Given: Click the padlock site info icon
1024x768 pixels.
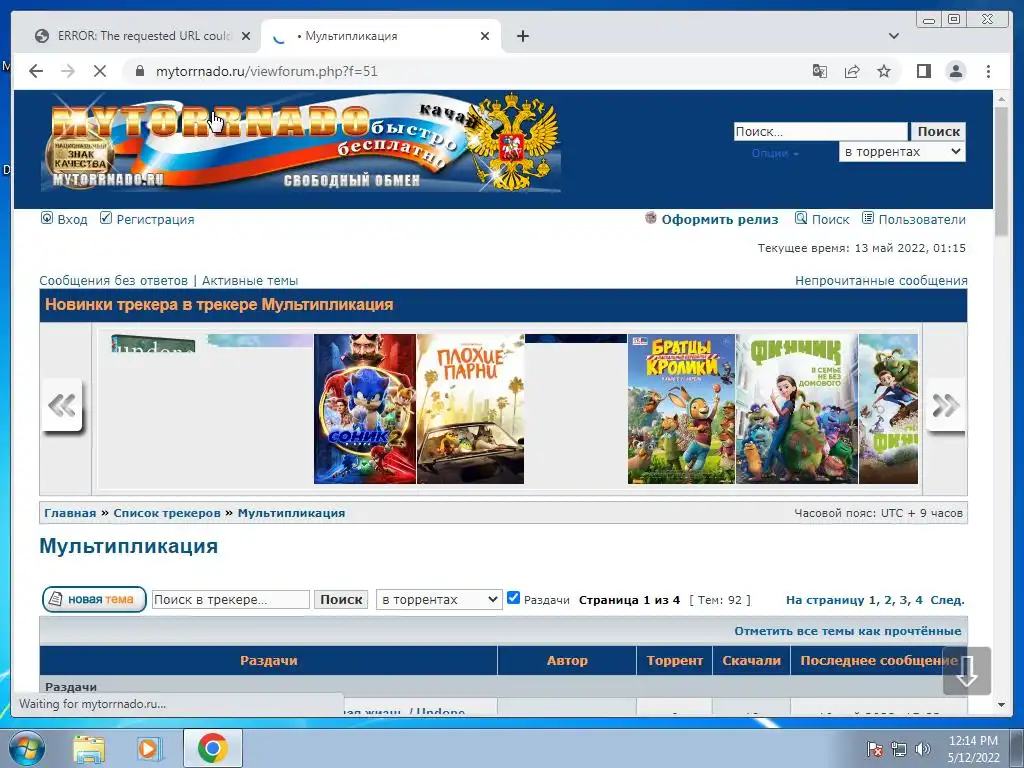Looking at the screenshot, I should pyautogui.click(x=139, y=71).
